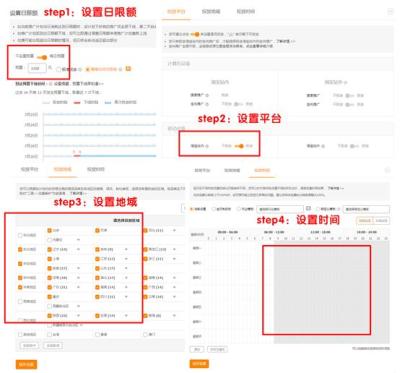The height and width of the screenshot is (373, 400).
Task: Click the orange save button under the region list
Action: pos(26,364)
